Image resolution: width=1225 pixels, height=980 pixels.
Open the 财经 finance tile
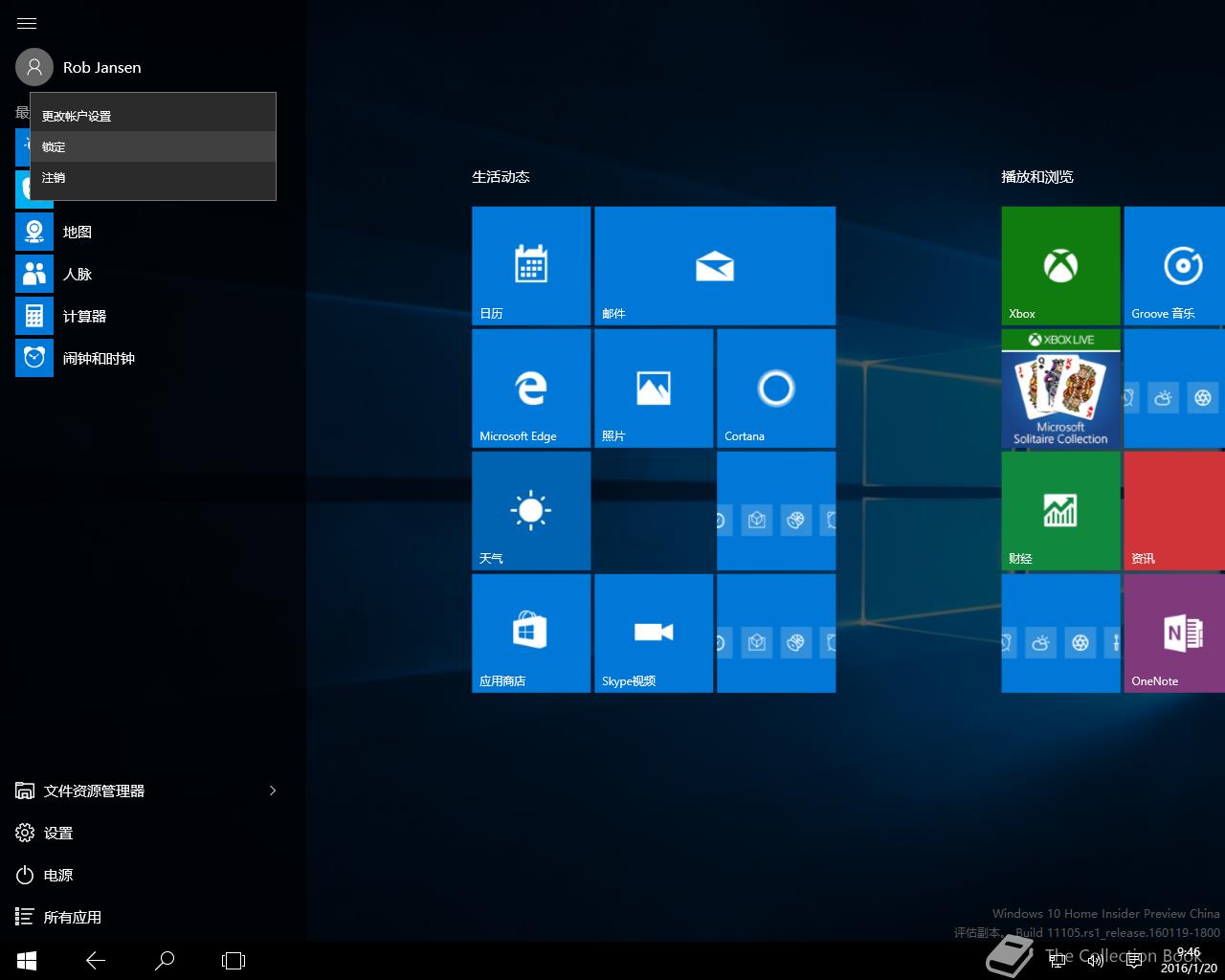tap(1060, 511)
